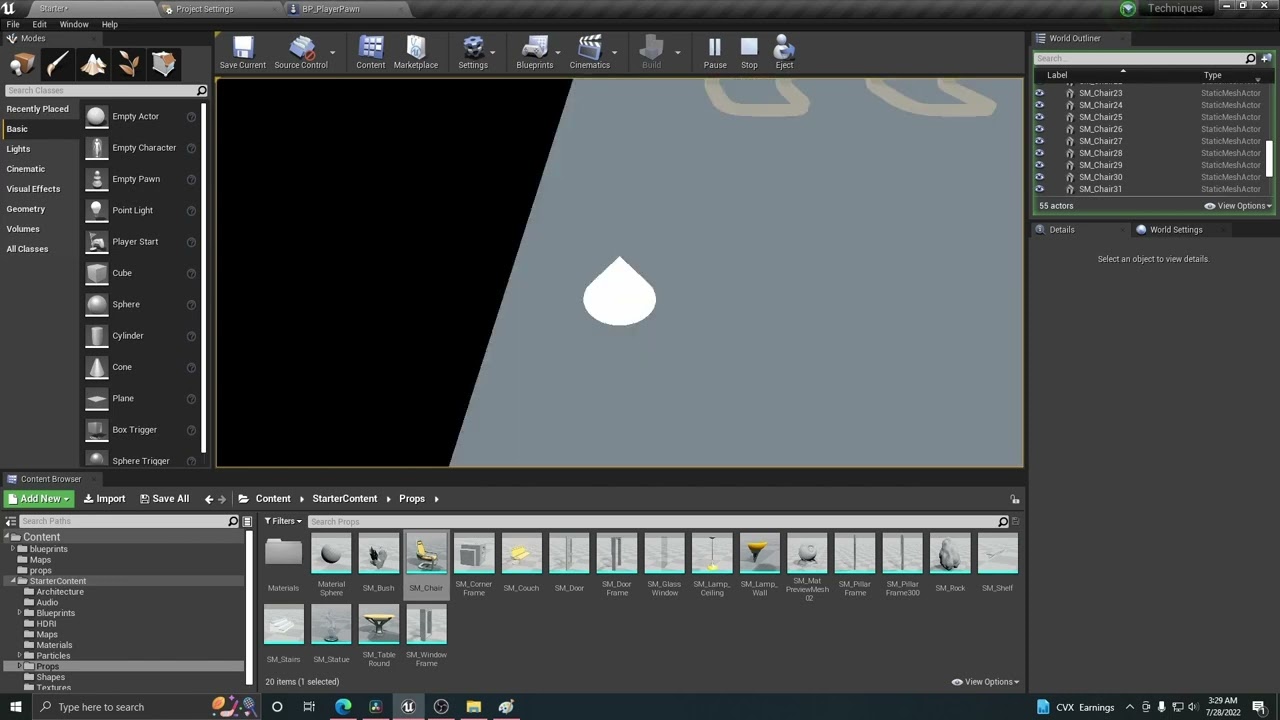Toggle visibility of SM_Chair29
The height and width of the screenshot is (720, 1280).
click(1039, 165)
